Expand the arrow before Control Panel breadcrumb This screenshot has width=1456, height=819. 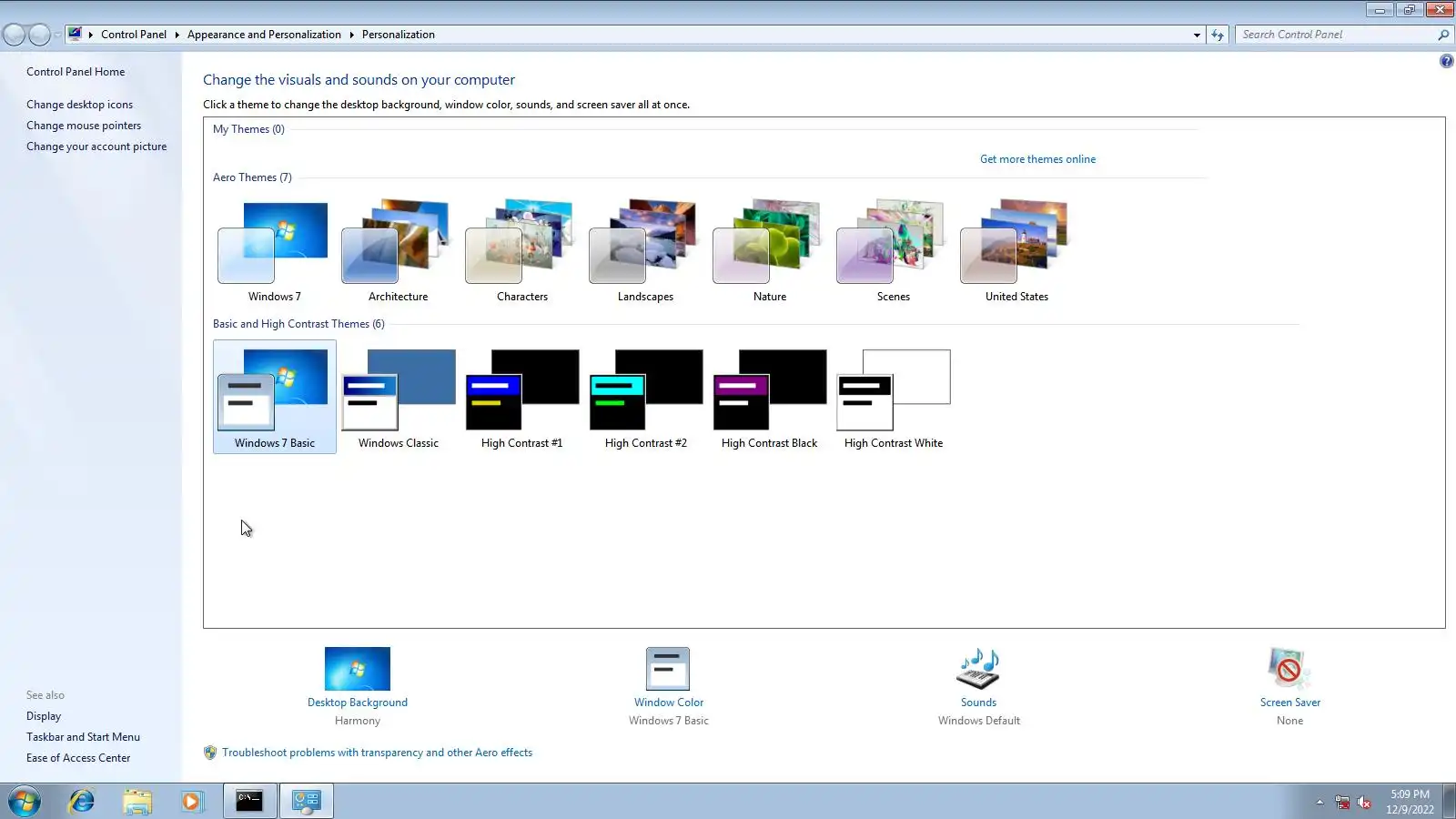tap(91, 35)
